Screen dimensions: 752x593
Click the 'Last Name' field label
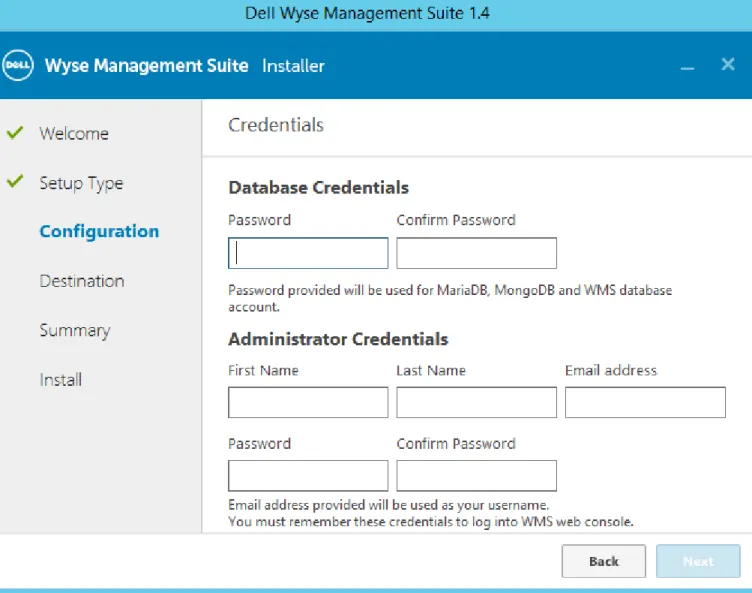tap(431, 370)
